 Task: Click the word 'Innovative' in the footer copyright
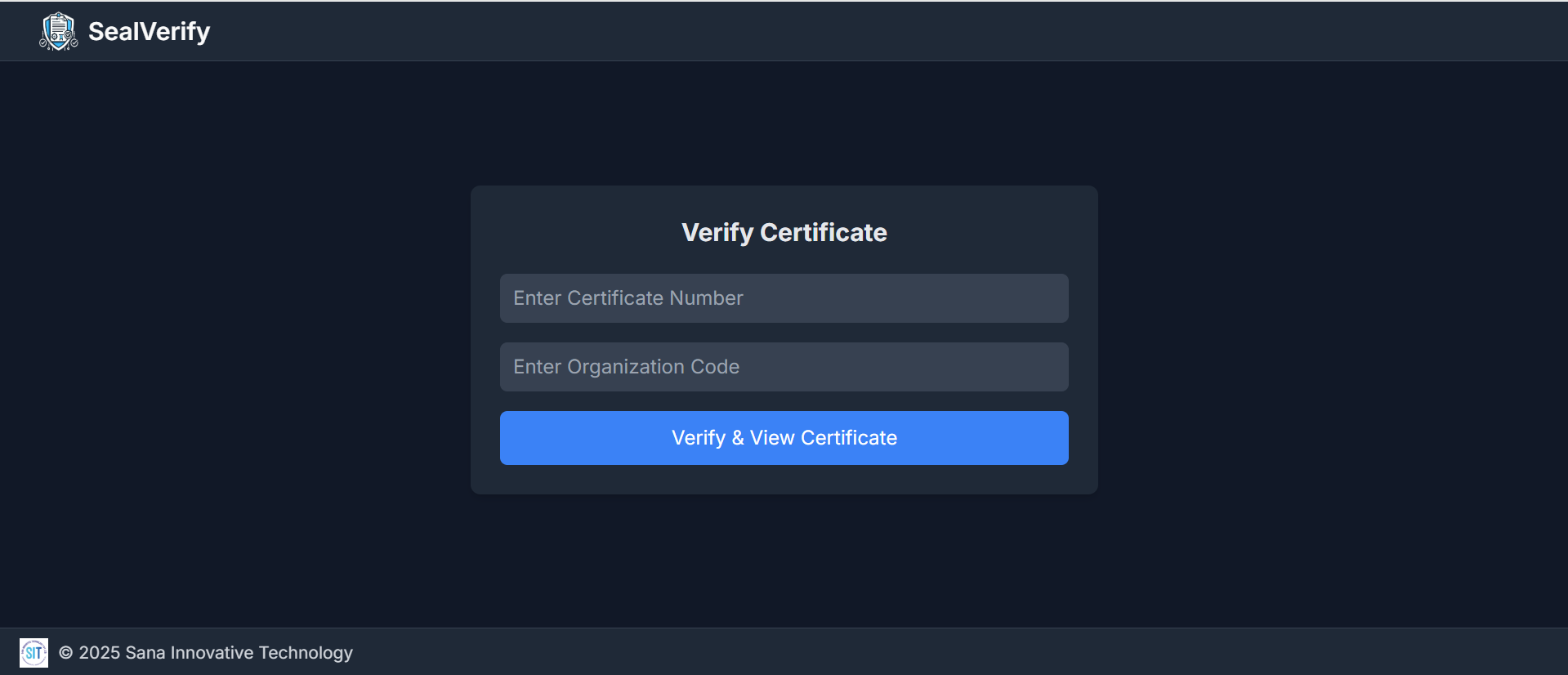212,653
